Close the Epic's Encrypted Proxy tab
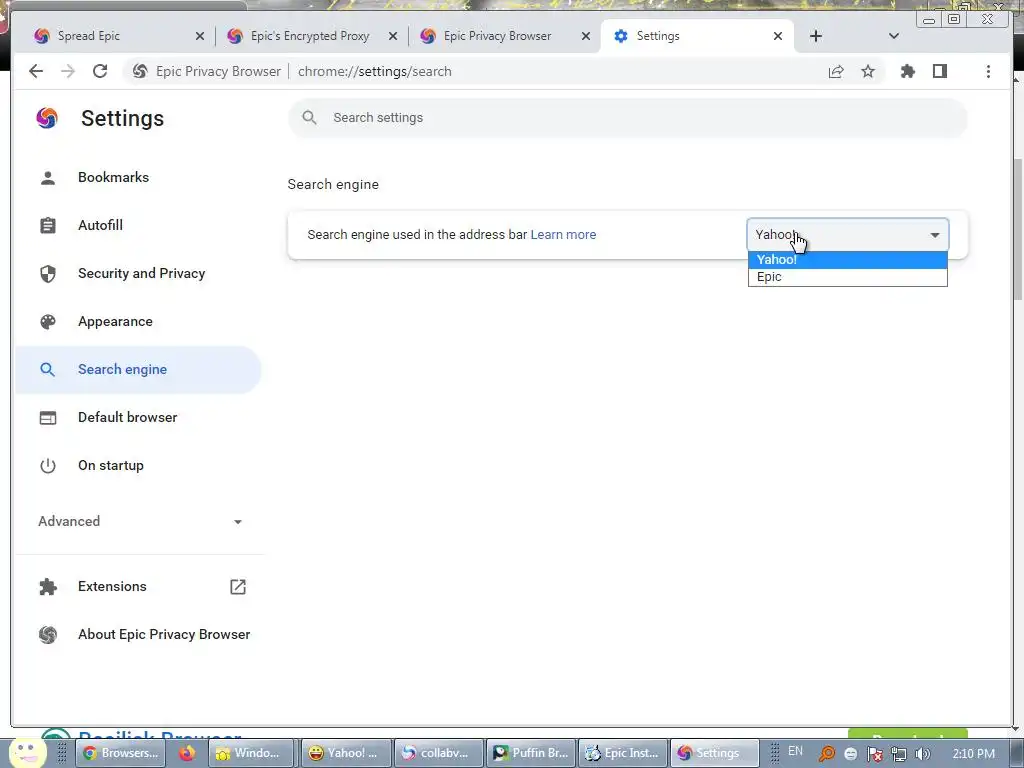The height and width of the screenshot is (768, 1024). click(393, 36)
